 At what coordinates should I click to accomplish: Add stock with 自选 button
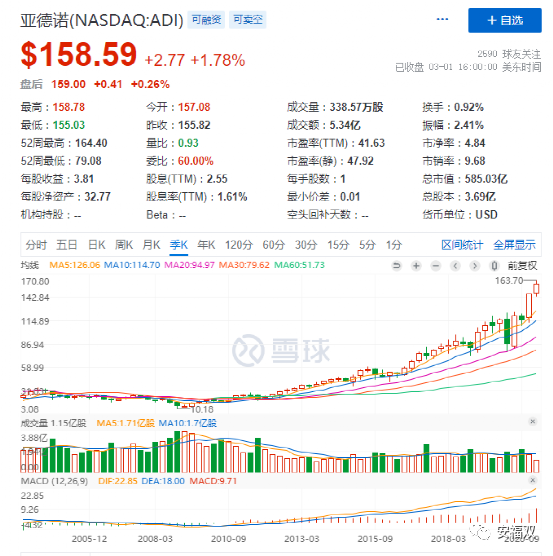tap(505, 20)
